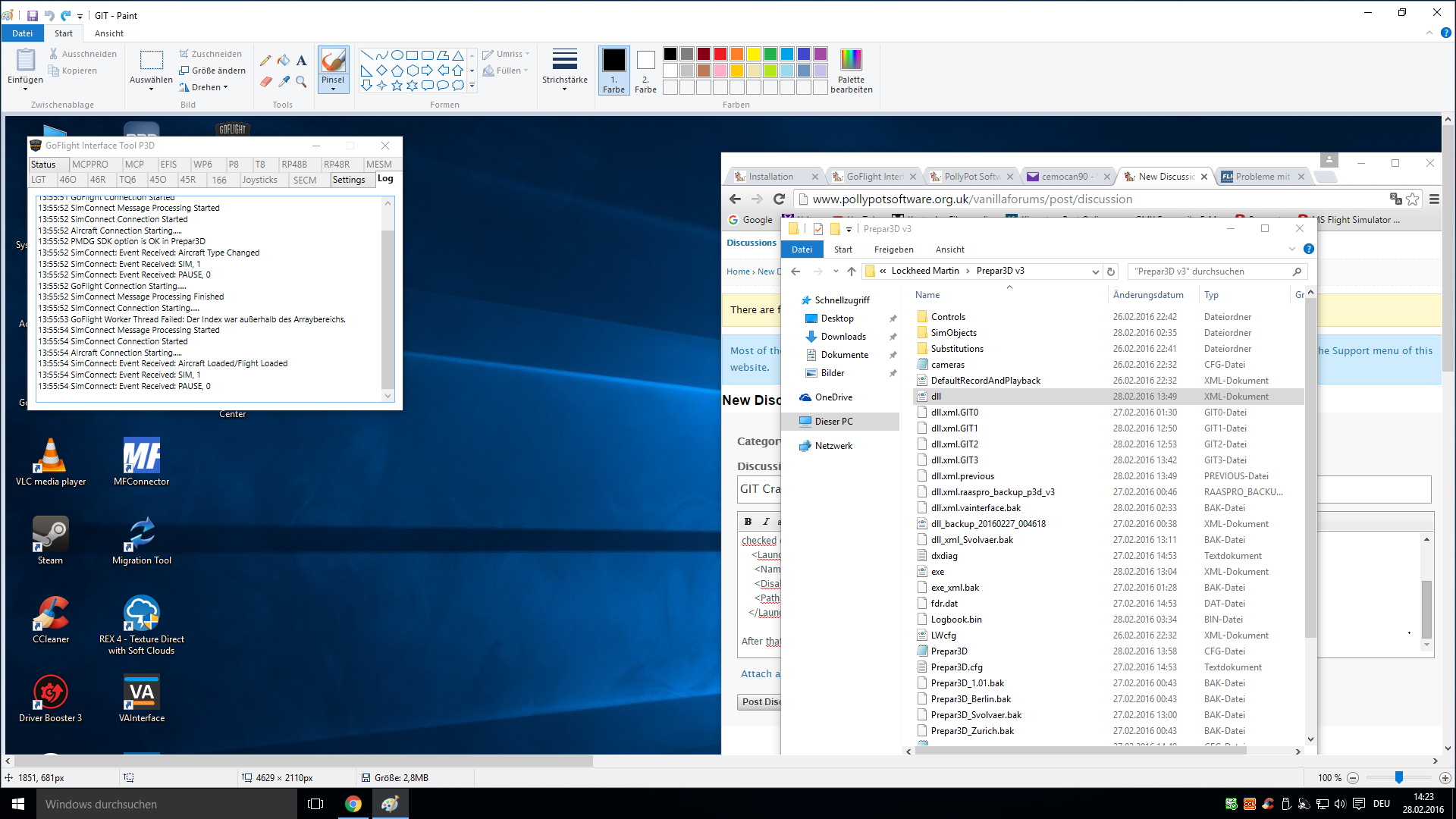Open the Drehen rotate dropdown
Screen dimensions: 1456x819
pyautogui.click(x=205, y=87)
